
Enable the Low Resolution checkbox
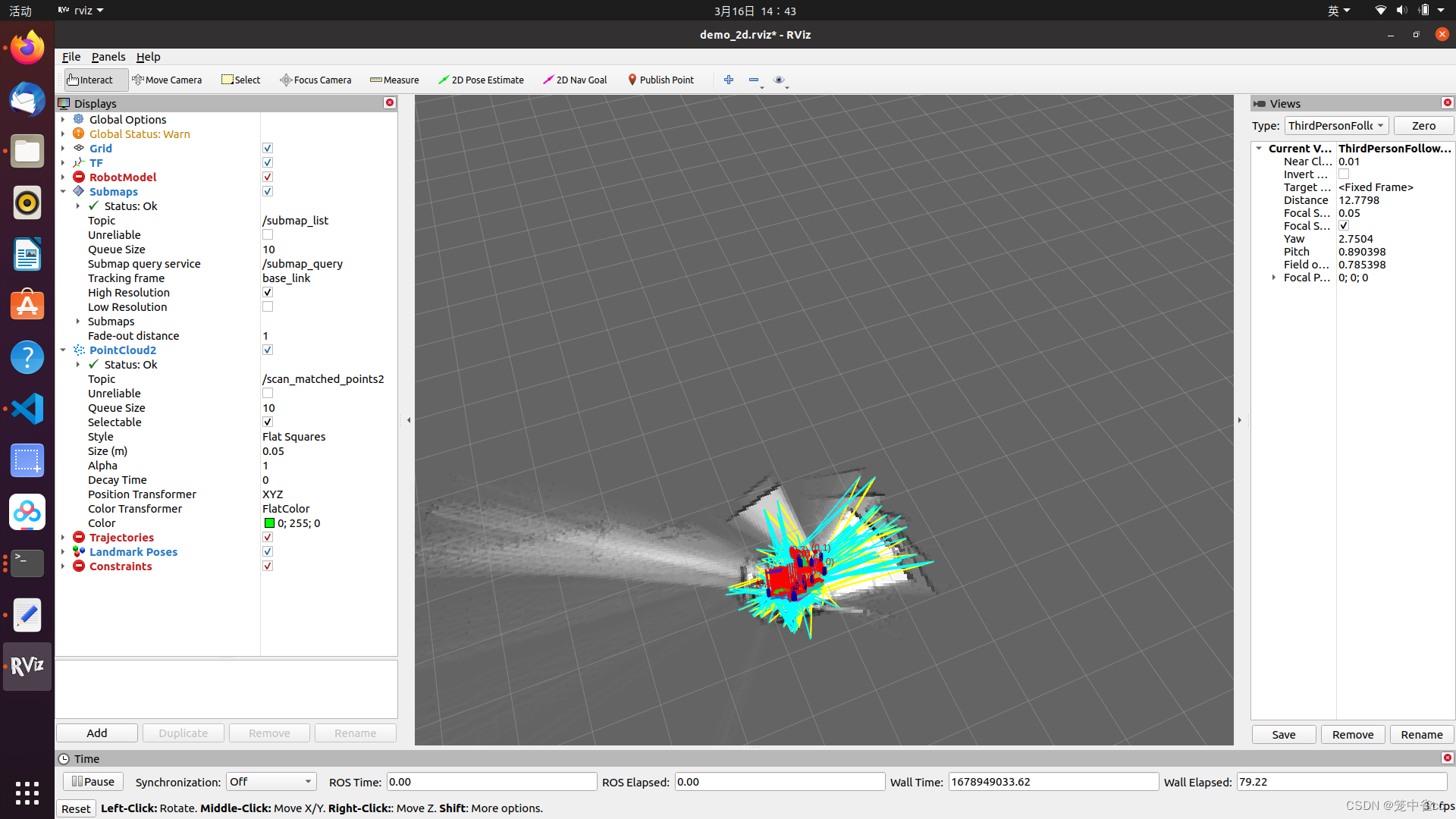268,307
